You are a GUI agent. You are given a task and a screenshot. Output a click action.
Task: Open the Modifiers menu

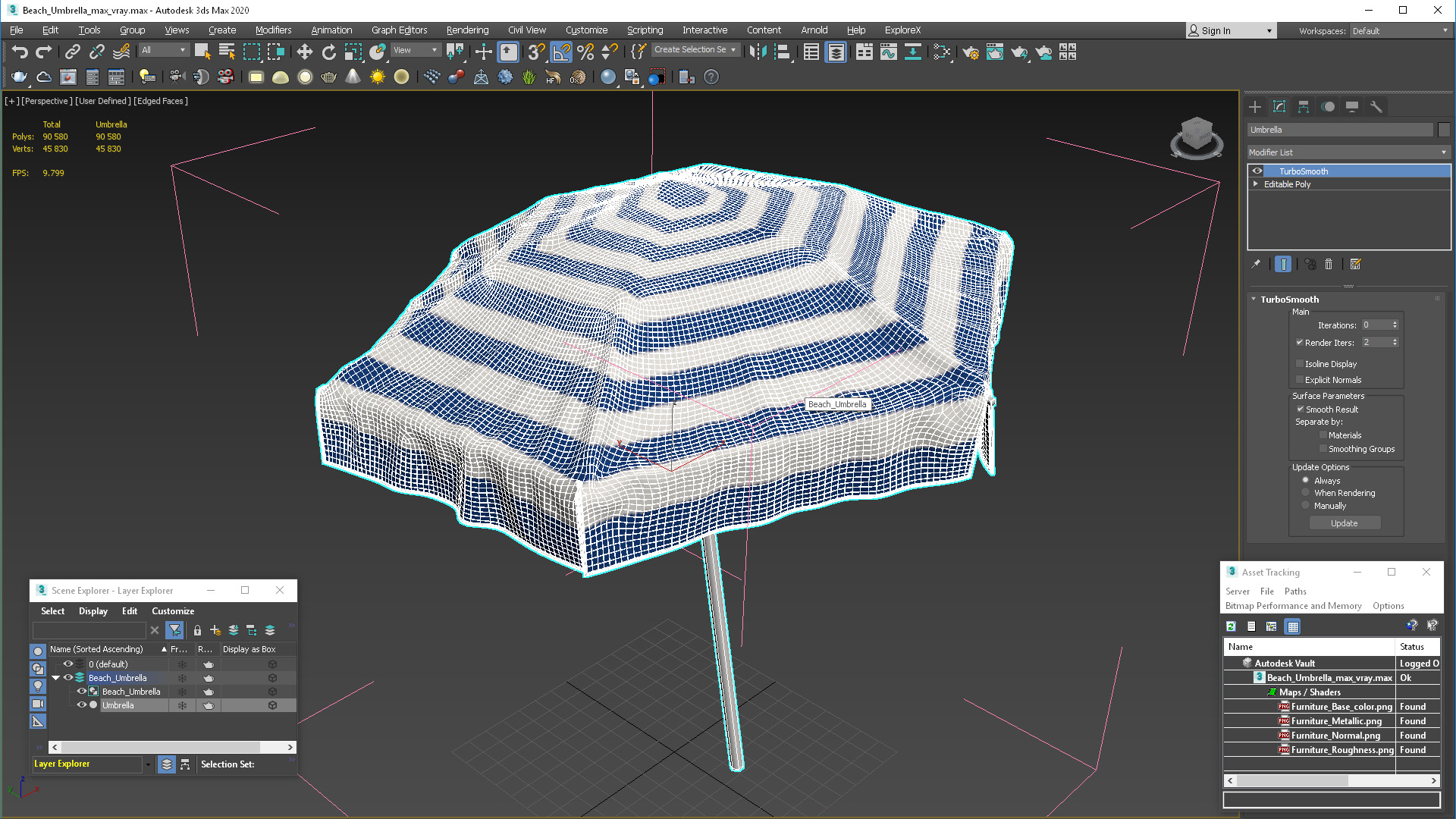coord(273,30)
